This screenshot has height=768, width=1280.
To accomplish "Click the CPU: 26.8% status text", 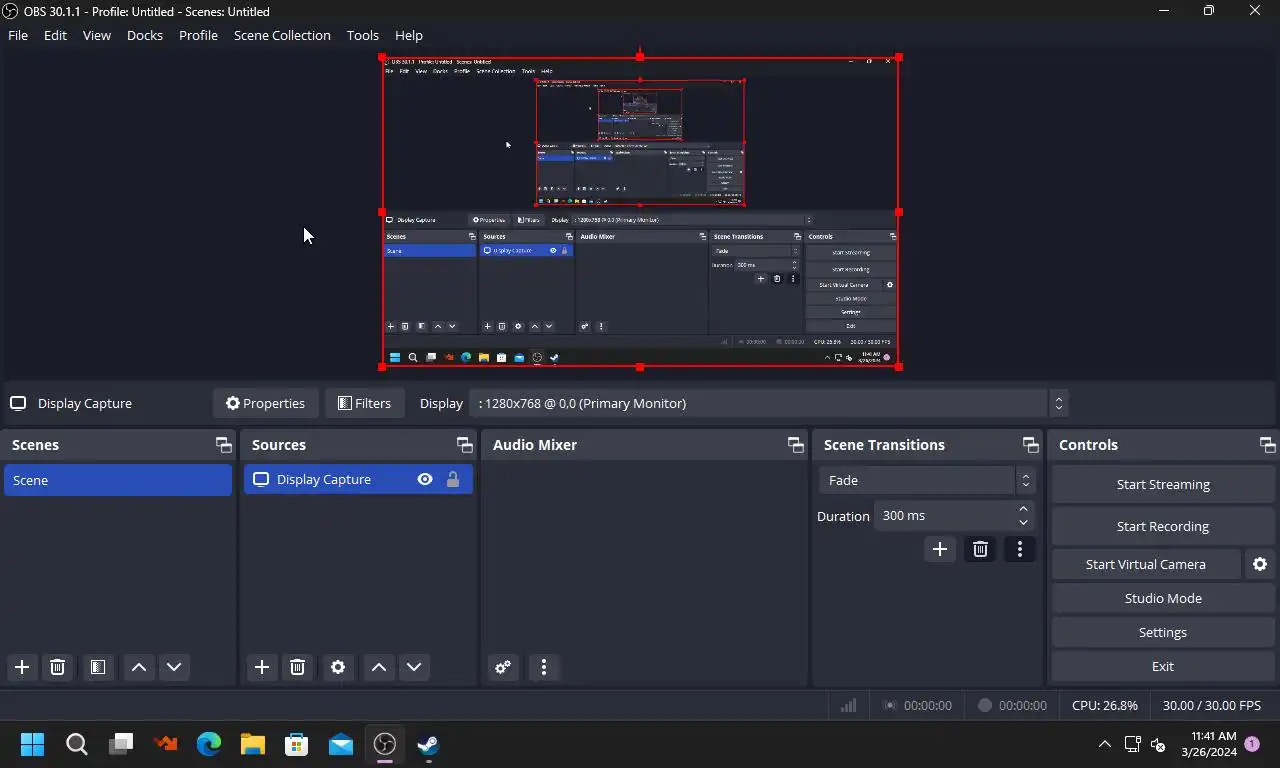I will point(1105,705).
